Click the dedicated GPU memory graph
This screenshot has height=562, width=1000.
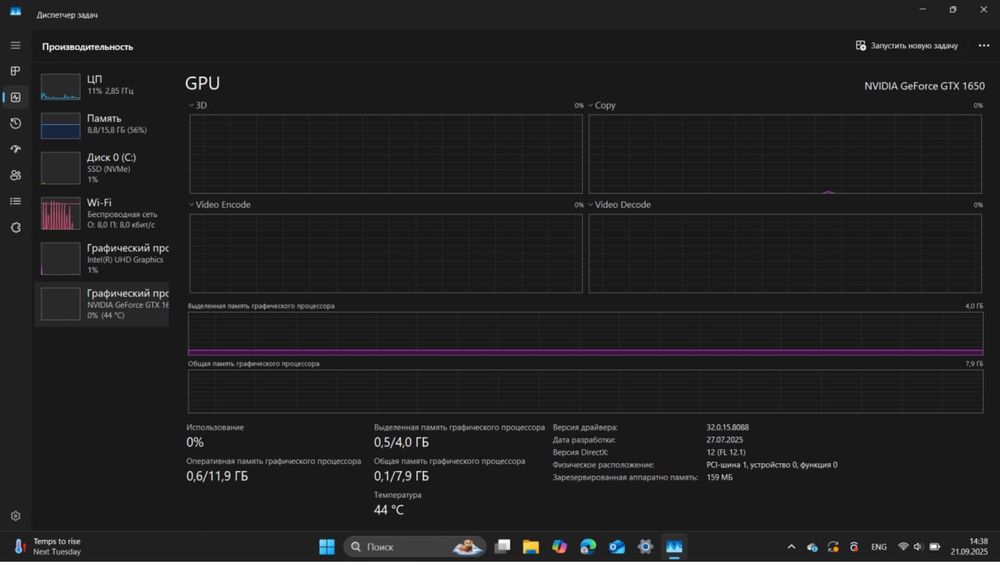(x=585, y=334)
